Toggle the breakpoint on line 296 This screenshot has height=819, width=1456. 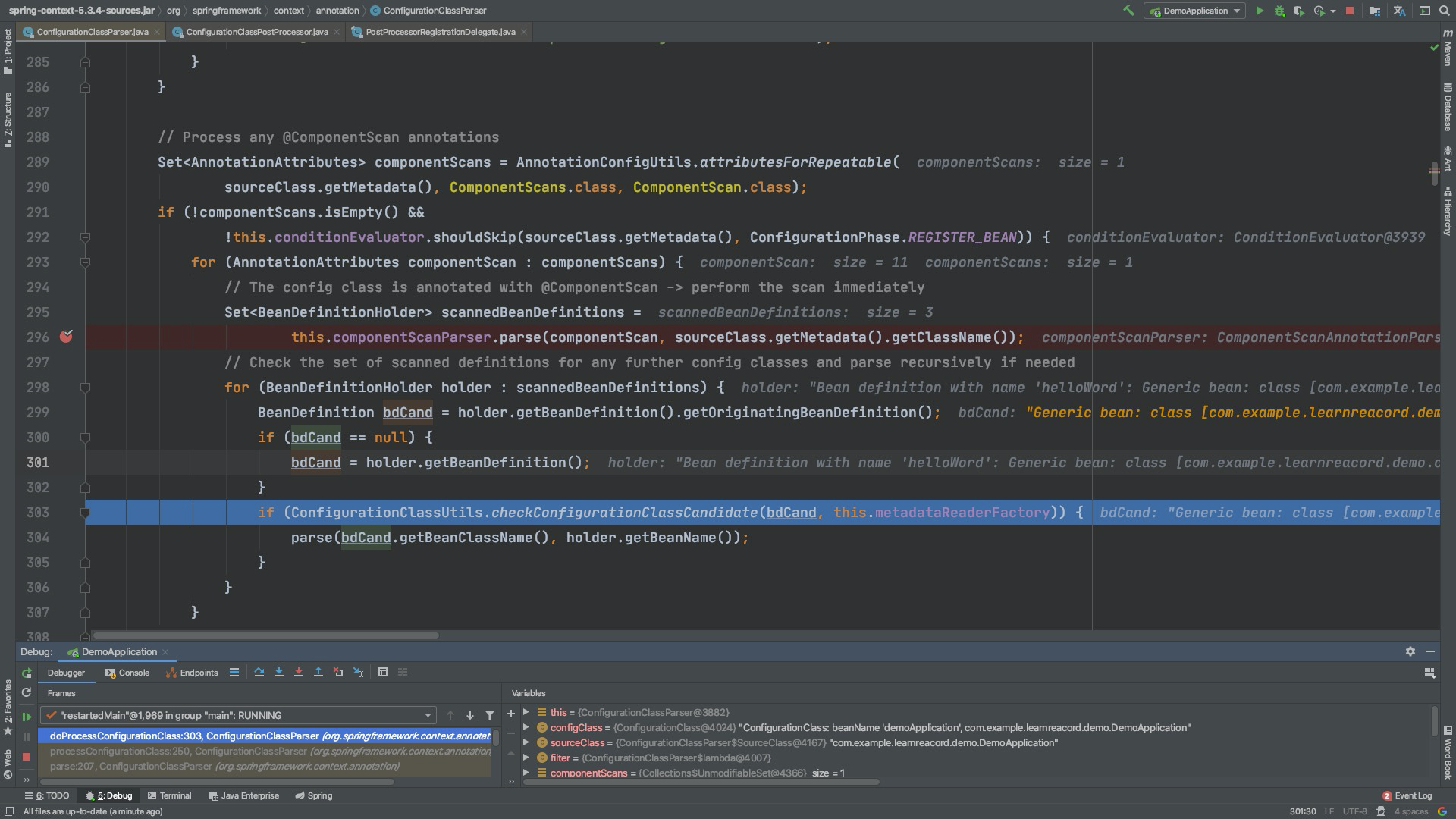pyautogui.click(x=66, y=337)
